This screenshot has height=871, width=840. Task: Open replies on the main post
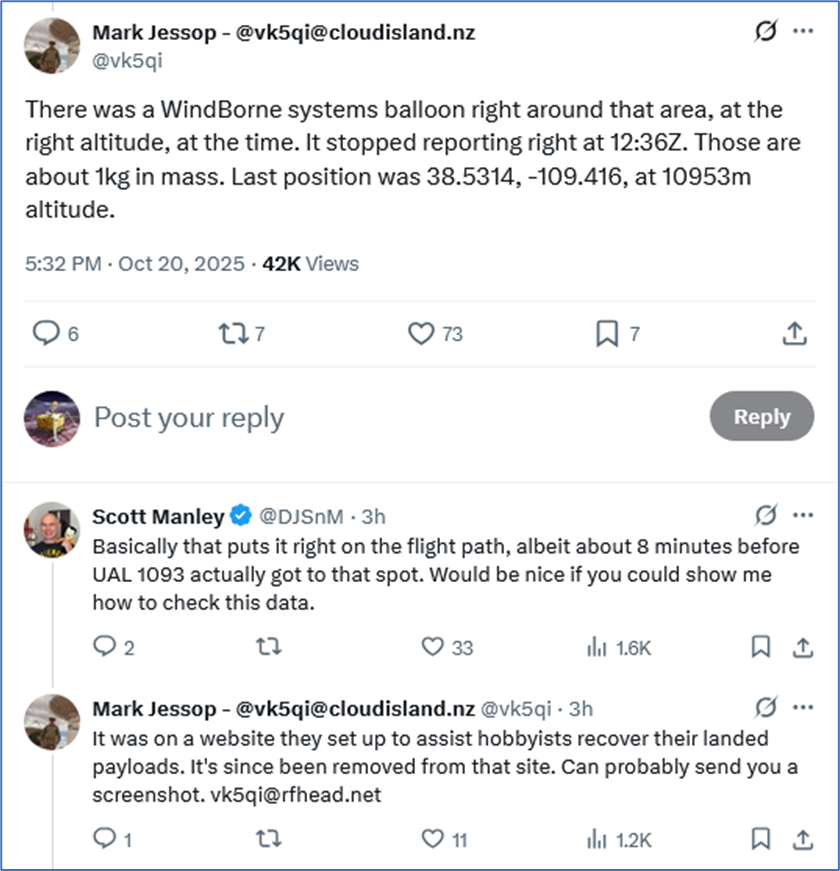coord(47,334)
